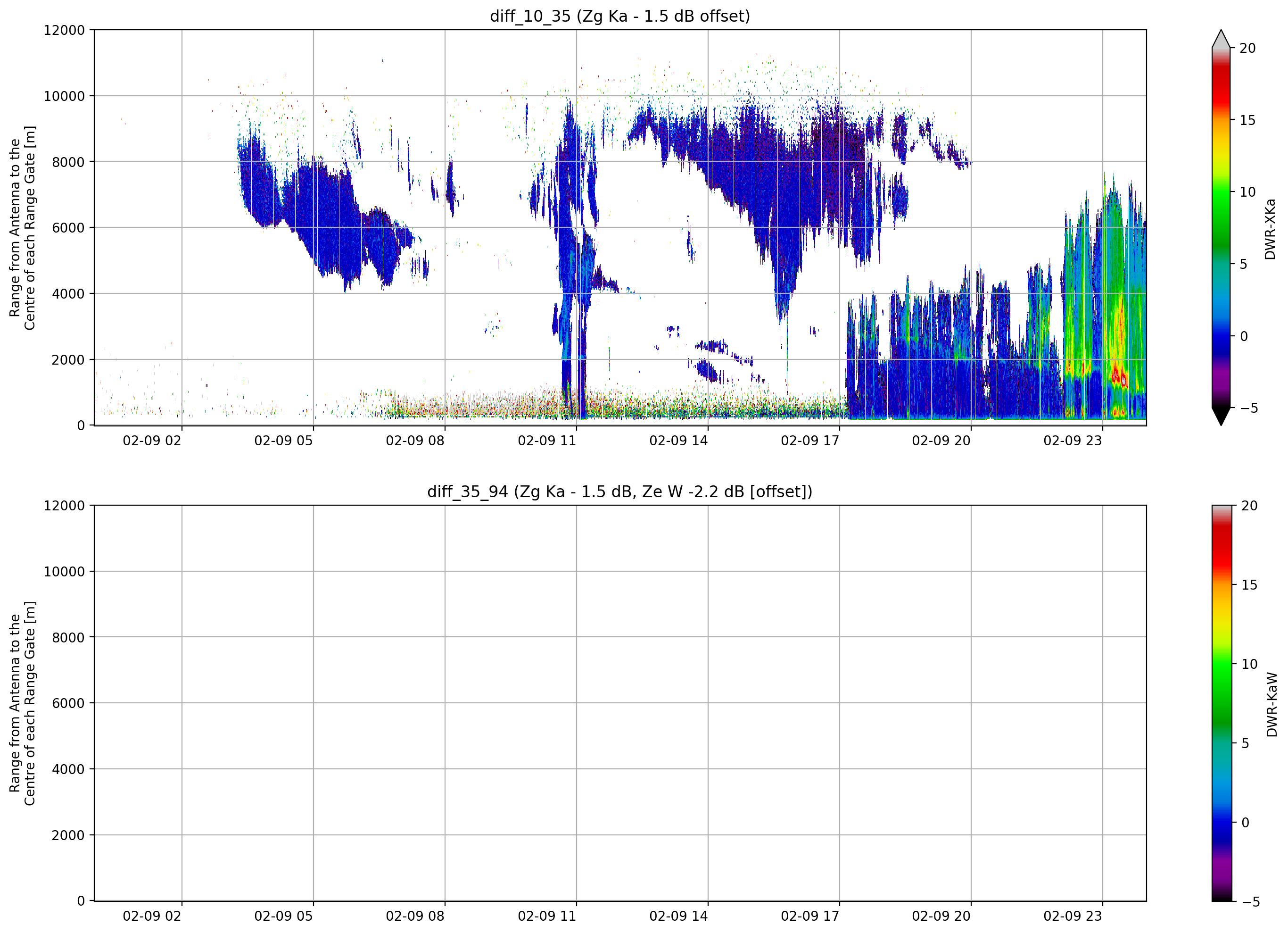Click the 8000 y-tick of diff_35_94 plot
This screenshot has width=1288, height=933.
[x=68, y=638]
